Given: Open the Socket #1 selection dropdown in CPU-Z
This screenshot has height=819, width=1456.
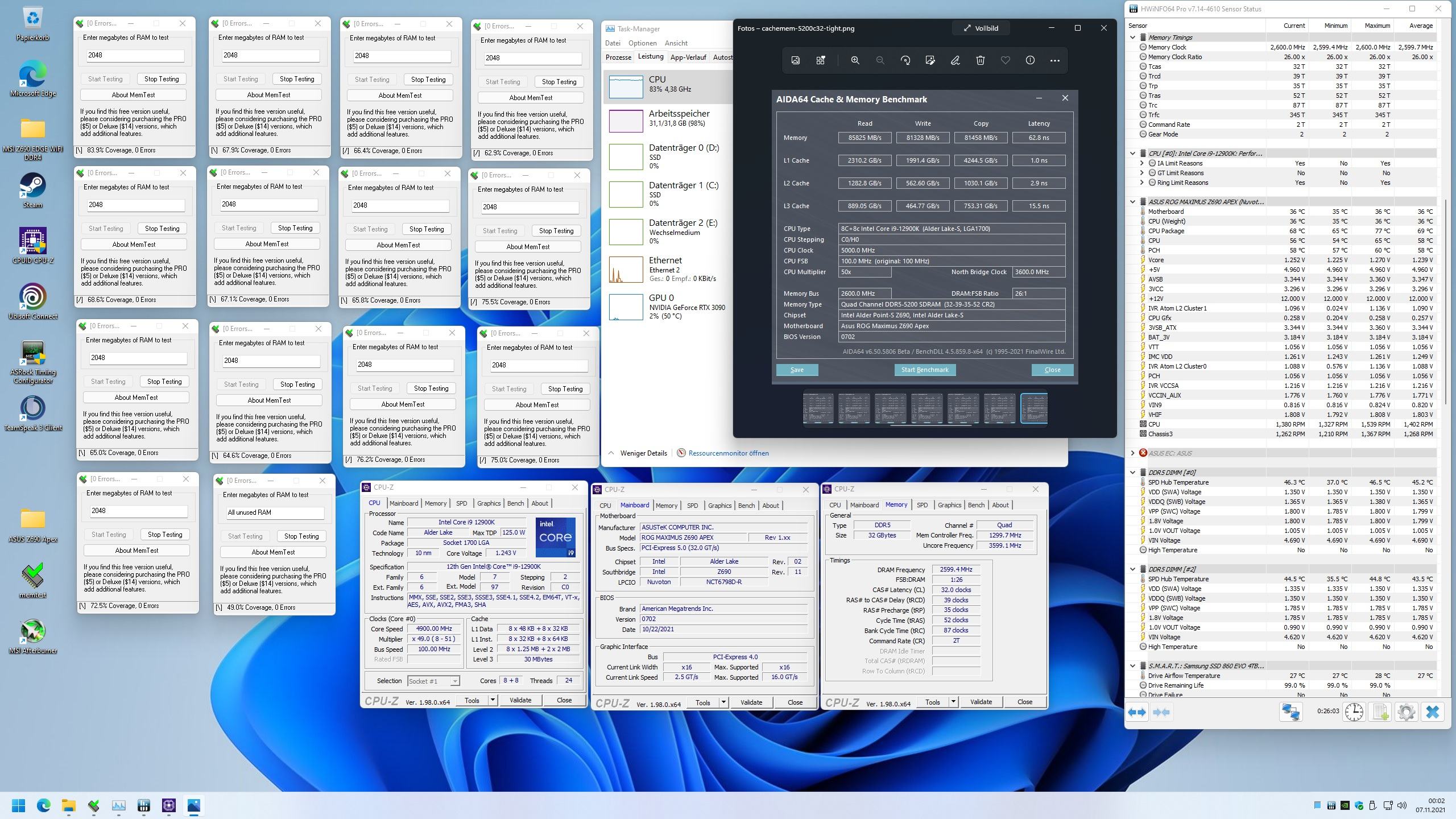Looking at the screenshot, I should pos(433,681).
